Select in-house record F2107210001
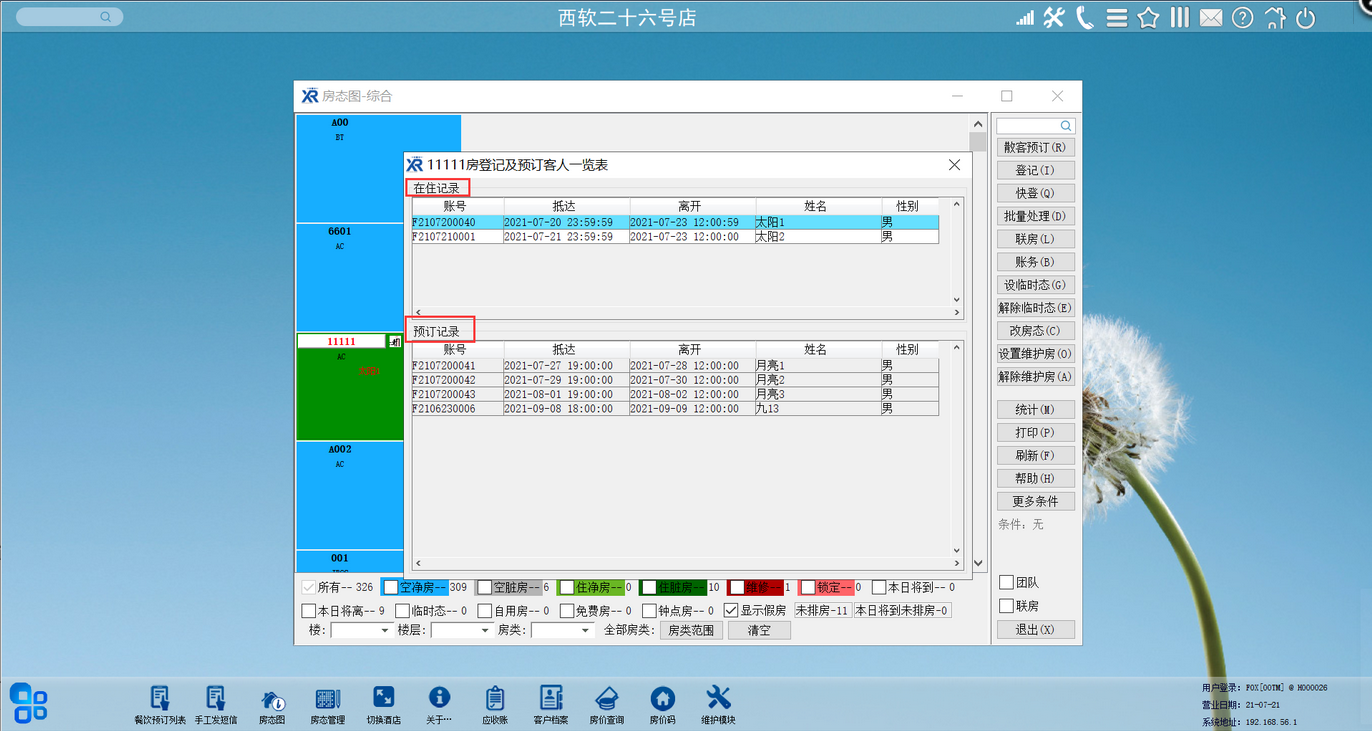The width and height of the screenshot is (1372, 731). click(675, 237)
